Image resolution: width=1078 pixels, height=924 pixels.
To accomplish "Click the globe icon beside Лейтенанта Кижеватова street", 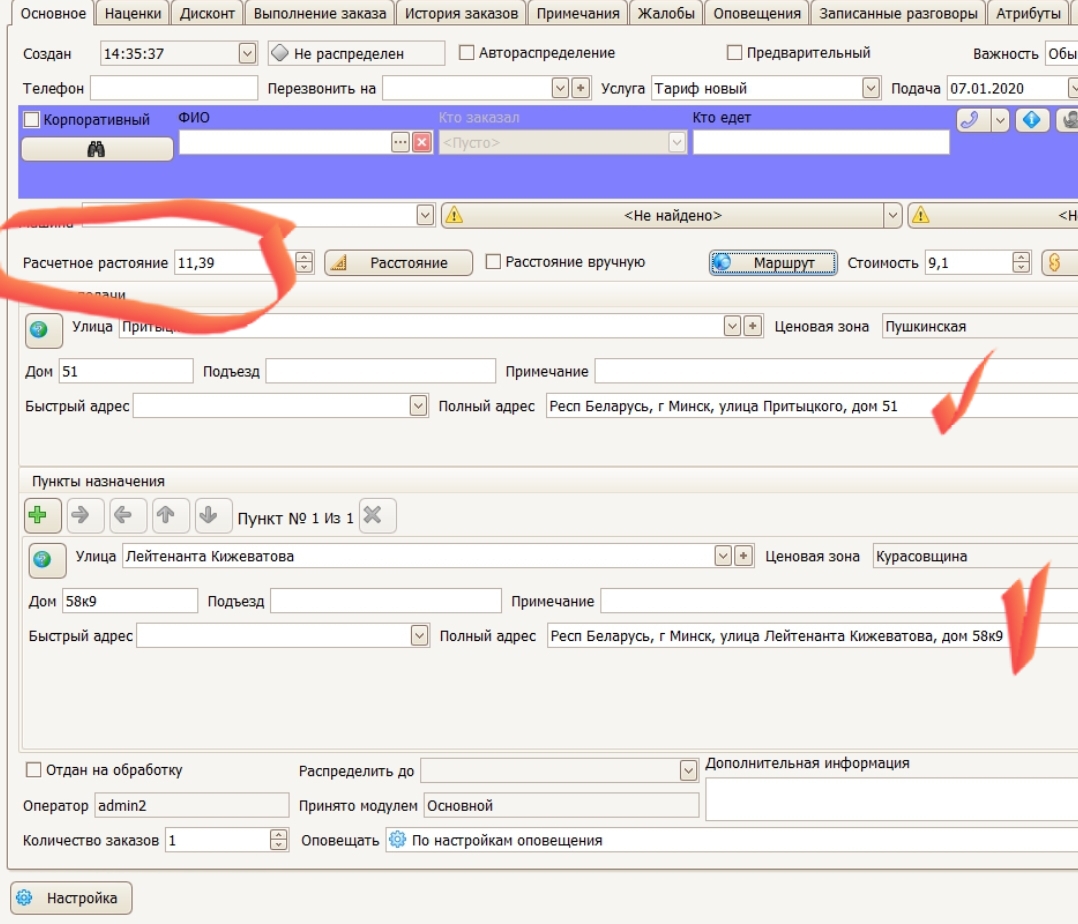I will coord(42,560).
